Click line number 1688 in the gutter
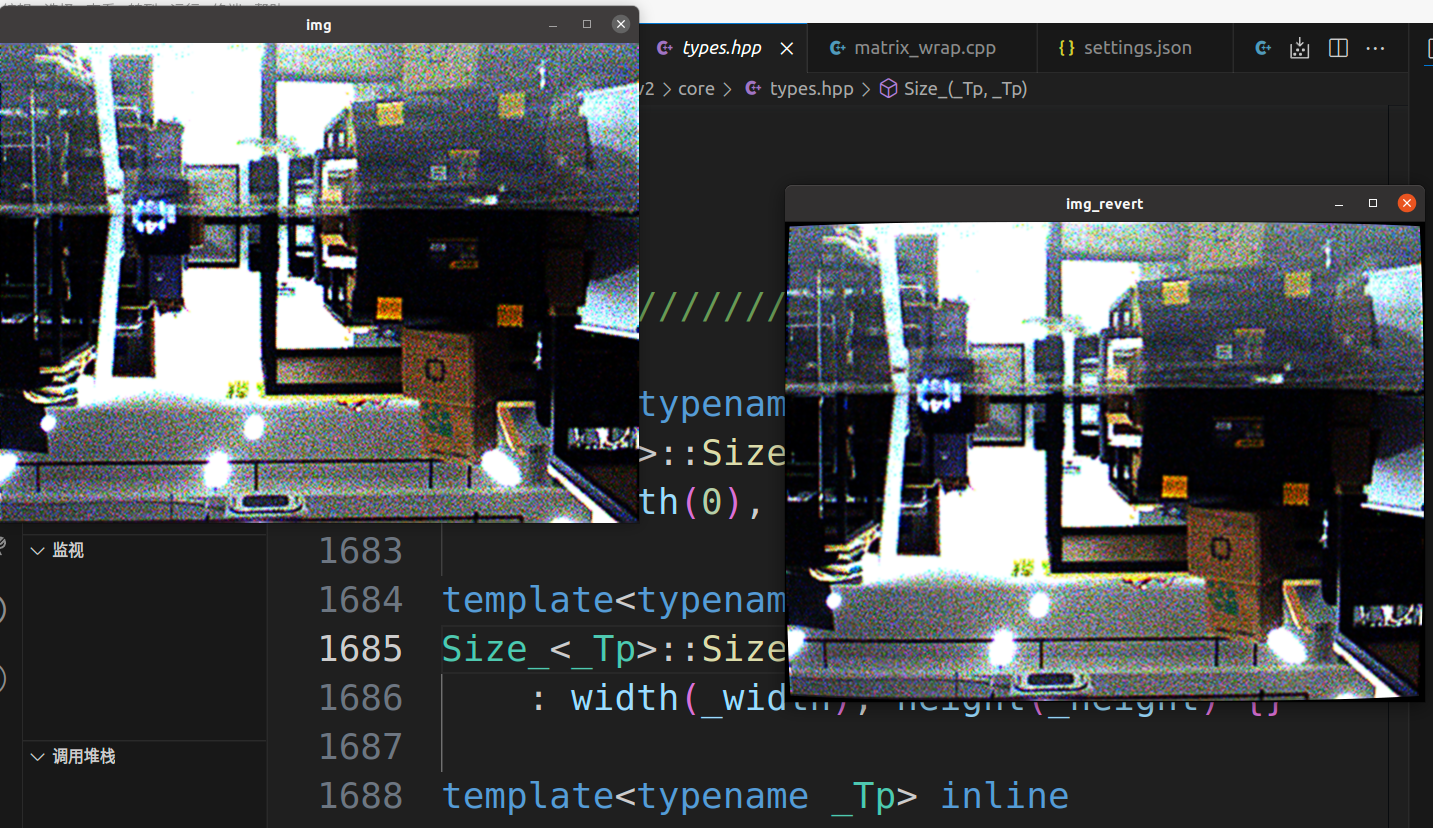The image size is (1433, 828). [360, 796]
